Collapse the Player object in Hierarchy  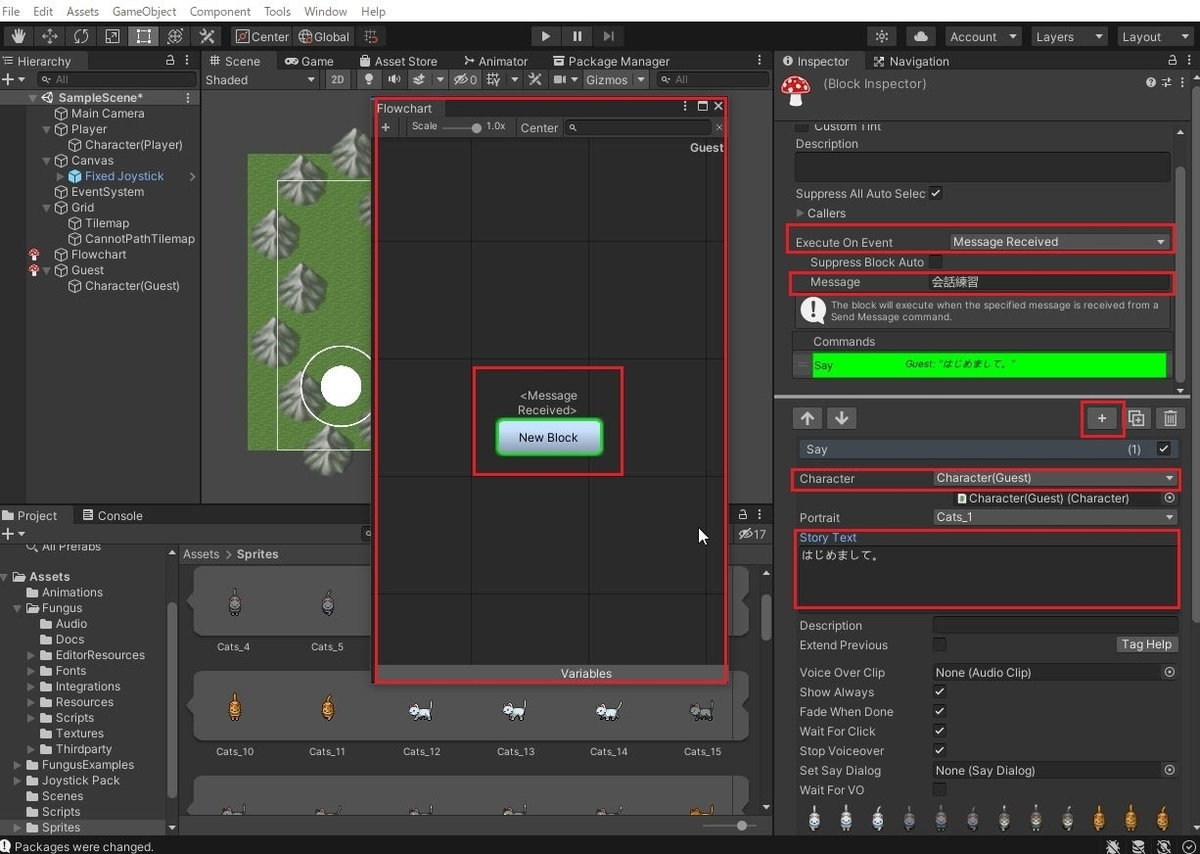click(47, 129)
